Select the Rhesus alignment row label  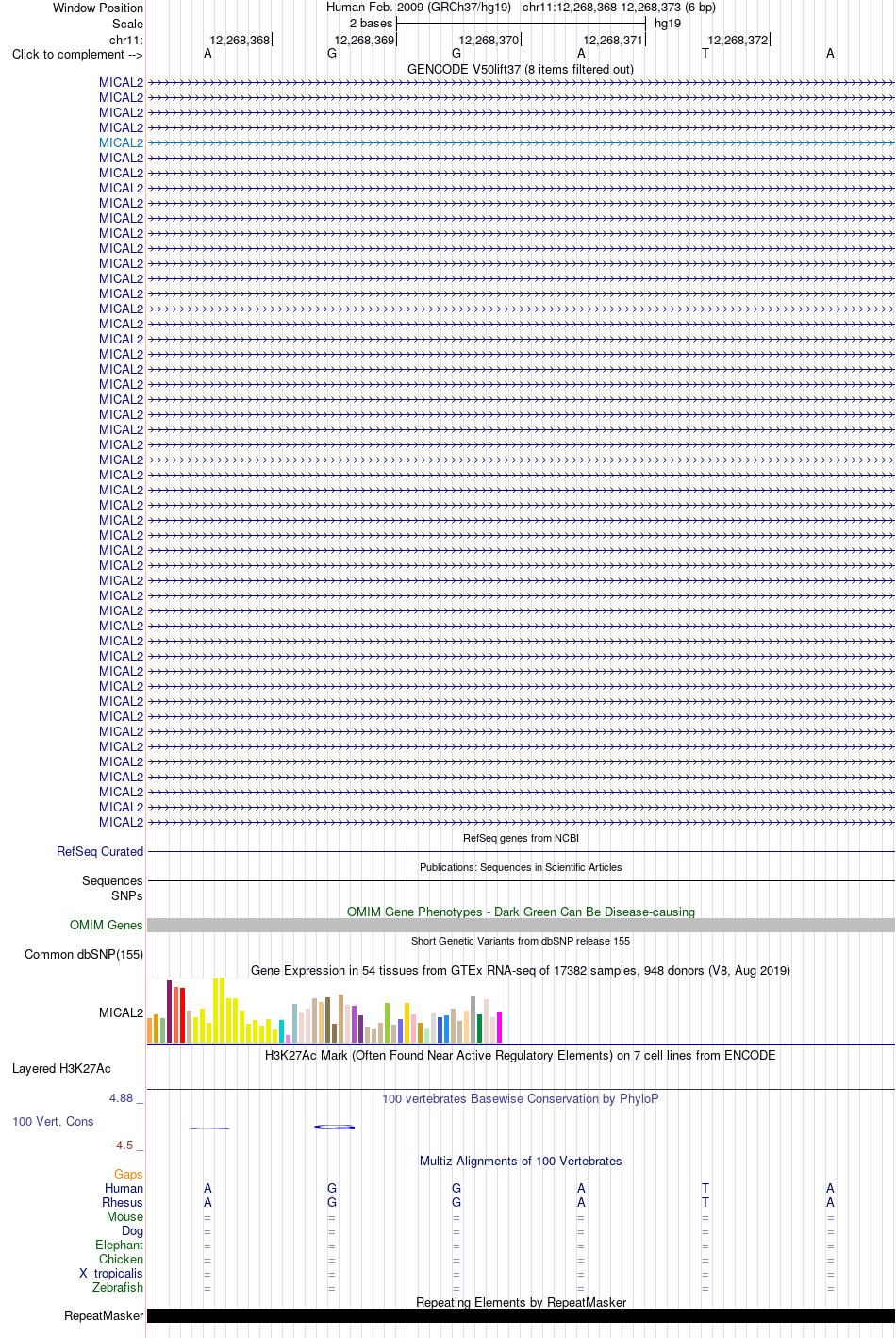[x=123, y=1202]
